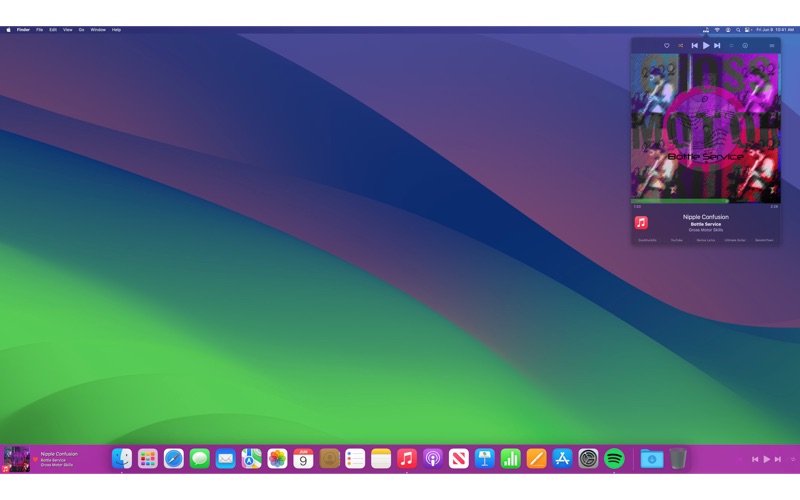The width and height of the screenshot is (800, 500).
Task: Open the Help menu
Action: pyautogui.click(x=116, y=30)
